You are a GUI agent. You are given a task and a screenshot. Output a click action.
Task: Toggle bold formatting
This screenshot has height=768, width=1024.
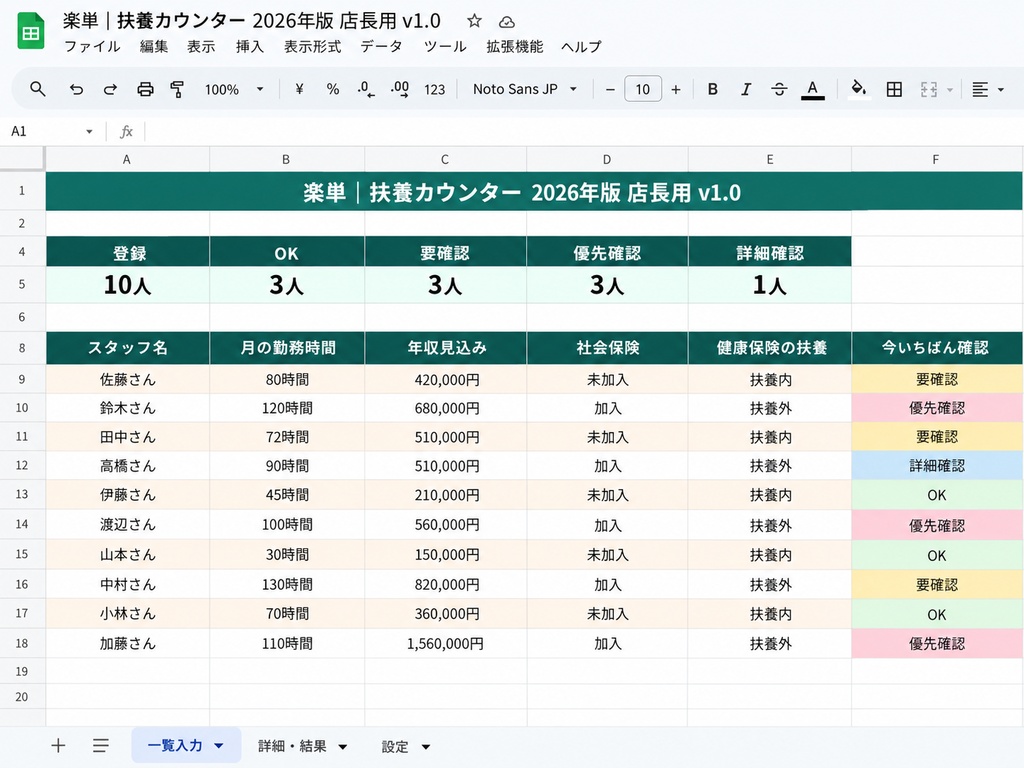click(x=712, y=89)
